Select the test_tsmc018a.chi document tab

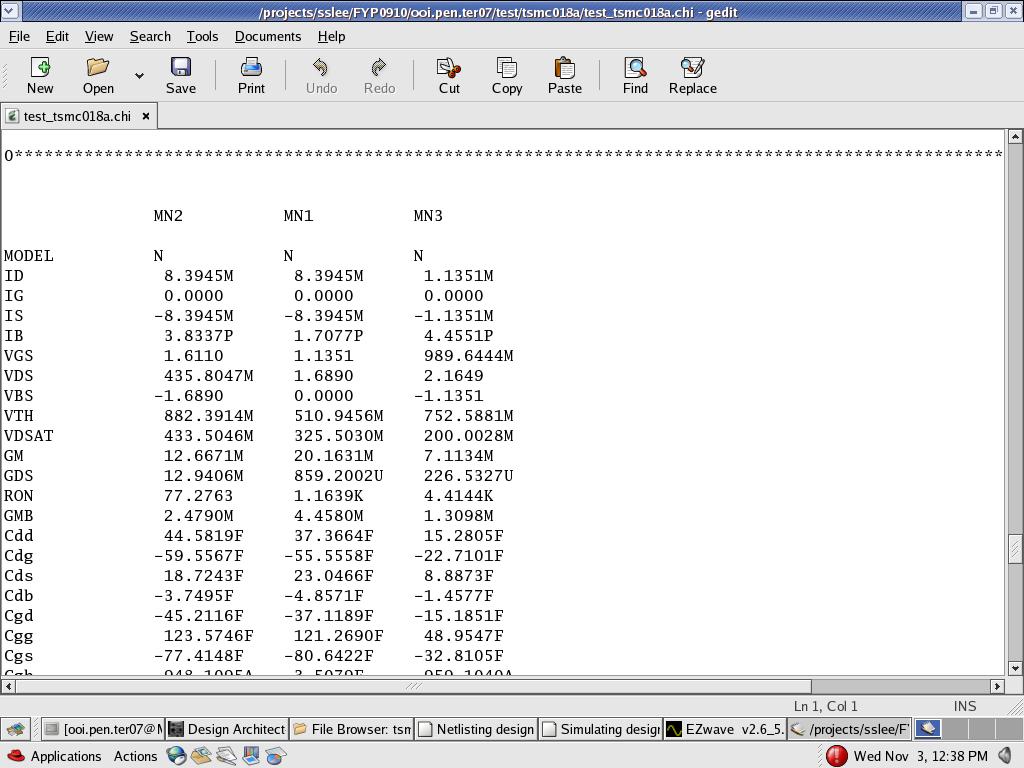point(77,116)
